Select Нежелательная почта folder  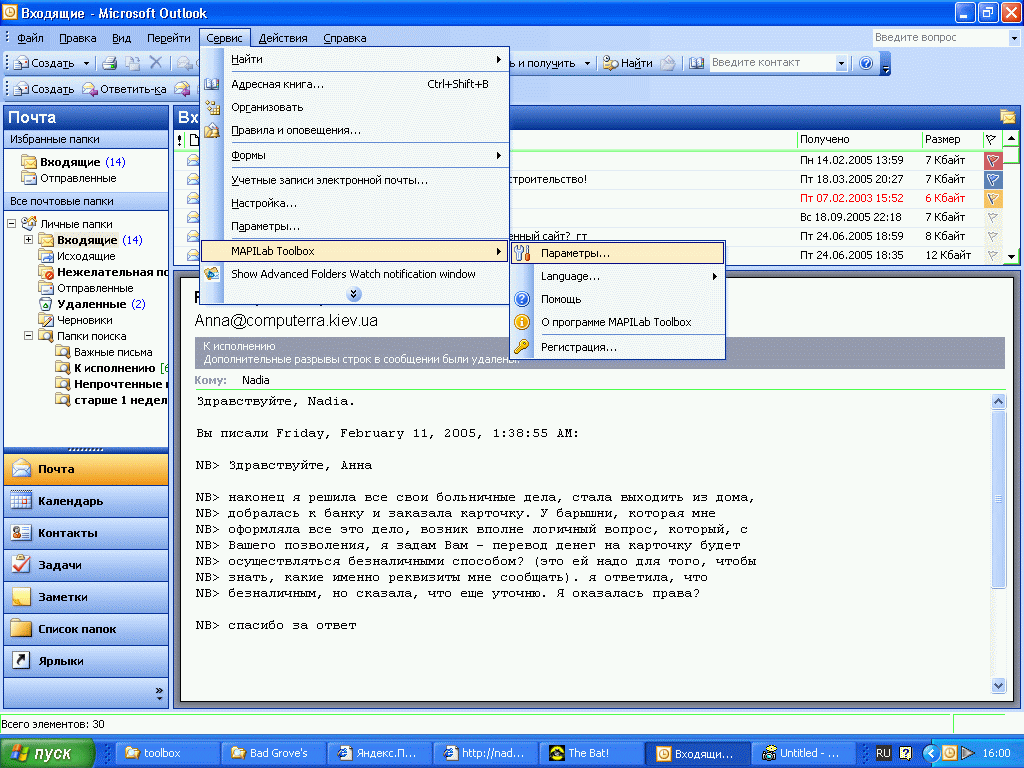pyautogui.click(x=103, y=272)
